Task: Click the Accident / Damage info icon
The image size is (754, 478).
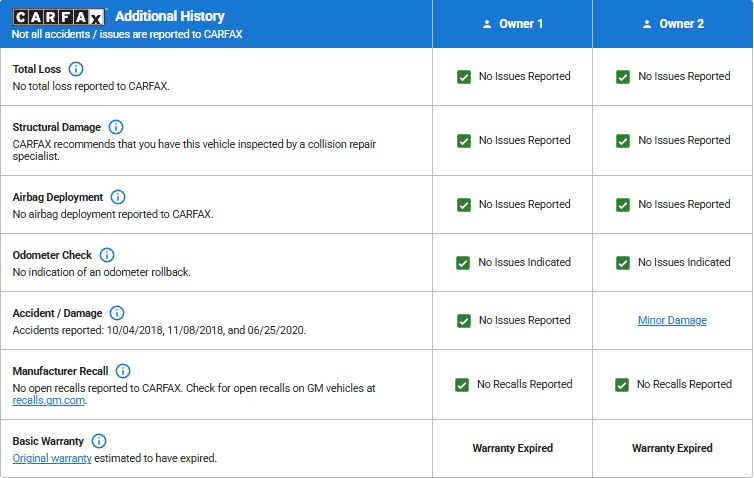Action: click(116, 313)
